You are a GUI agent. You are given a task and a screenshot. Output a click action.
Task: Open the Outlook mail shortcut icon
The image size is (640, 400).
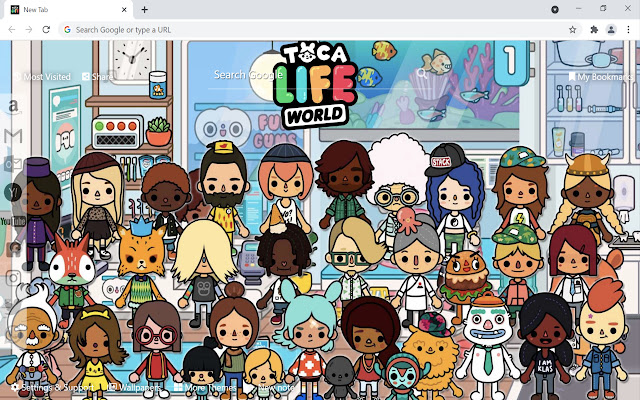click(x=13, y=164)
